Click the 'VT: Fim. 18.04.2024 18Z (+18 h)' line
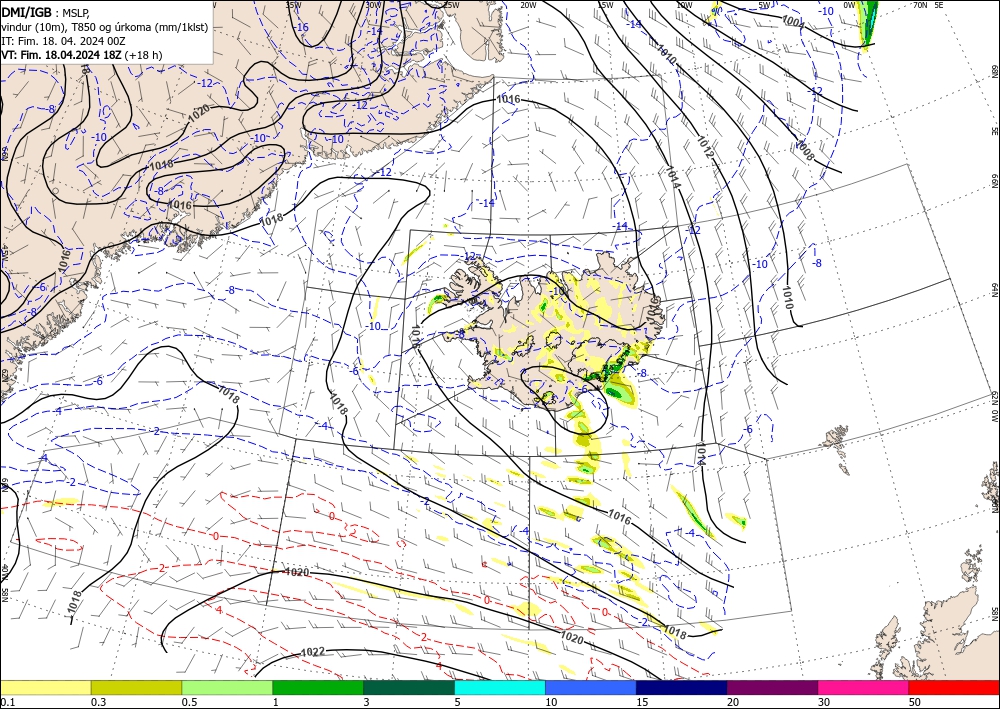Image resolution: width=1000 pixels, height=709 pixels. 82,55
